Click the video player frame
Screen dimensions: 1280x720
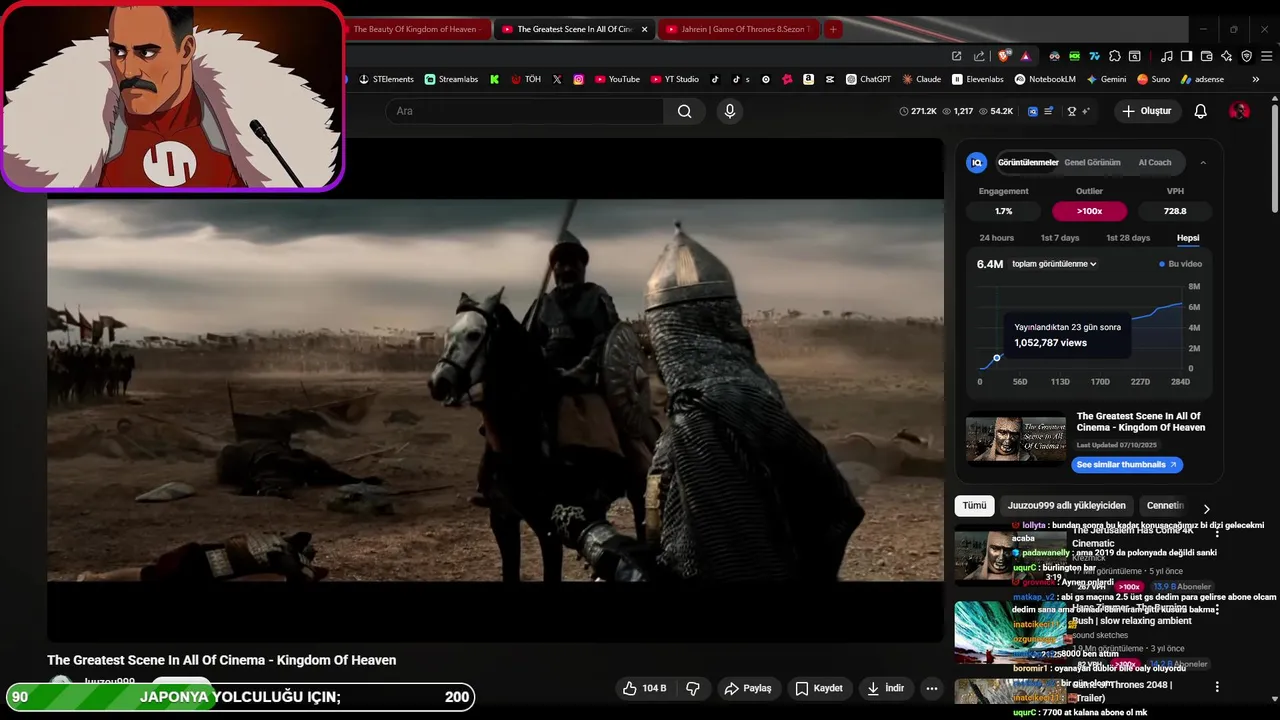[495, 390]
